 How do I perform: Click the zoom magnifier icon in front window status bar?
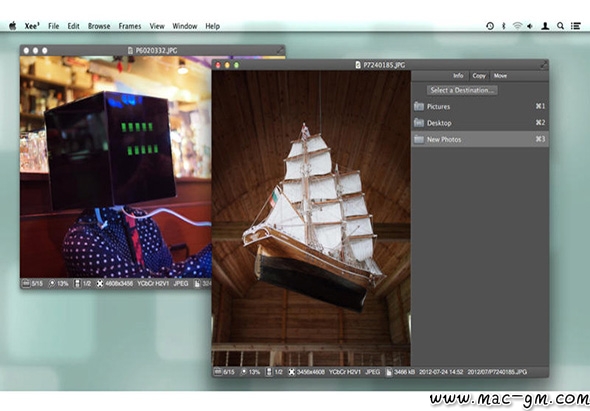tap(244, 372)
